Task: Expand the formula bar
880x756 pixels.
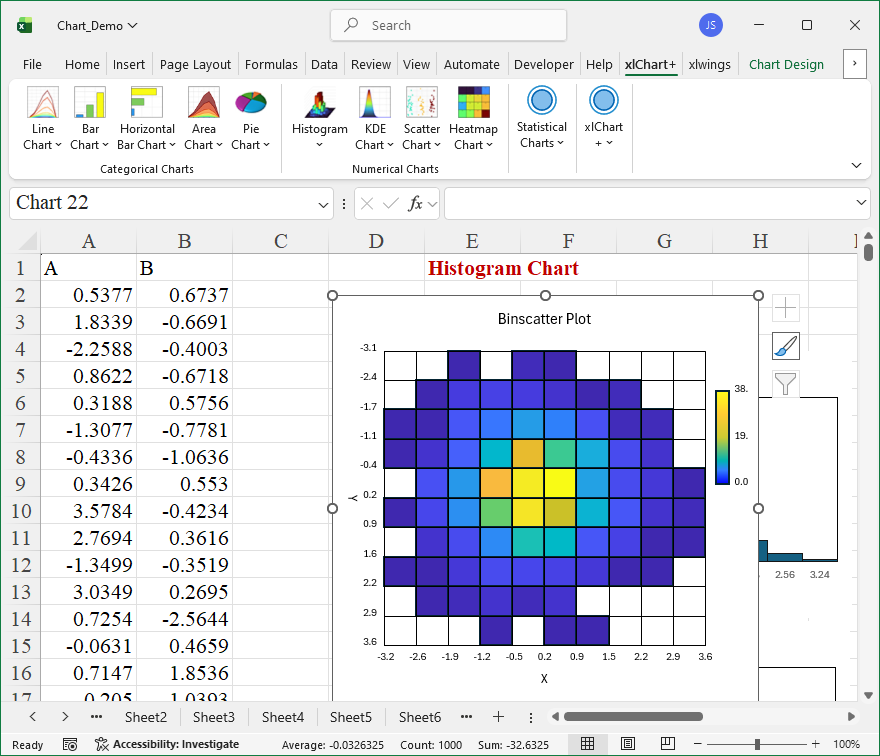Action: (x=862, y=203)
